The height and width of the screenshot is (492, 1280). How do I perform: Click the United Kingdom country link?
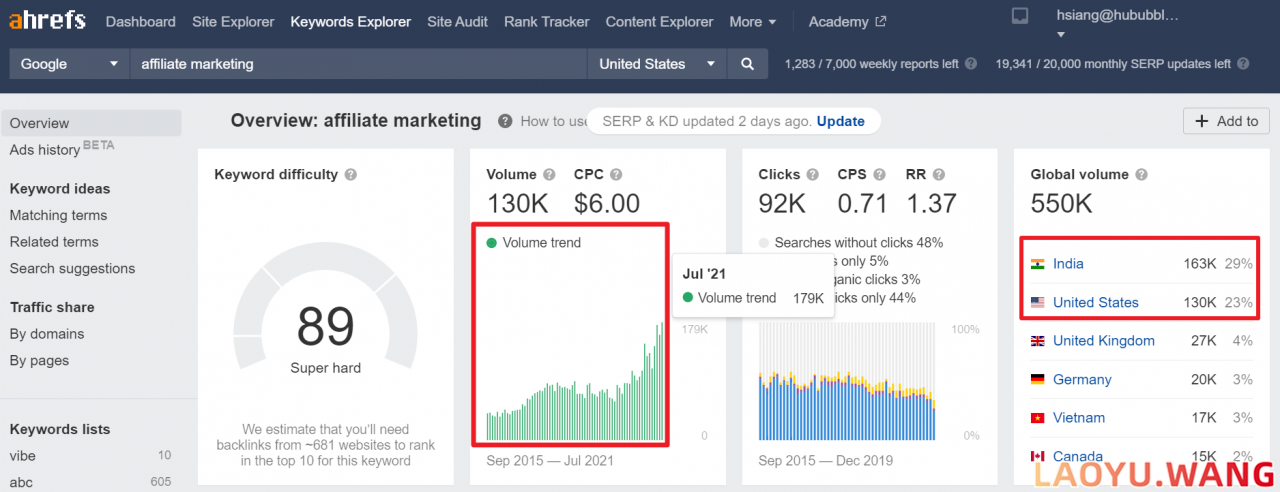1104,341
